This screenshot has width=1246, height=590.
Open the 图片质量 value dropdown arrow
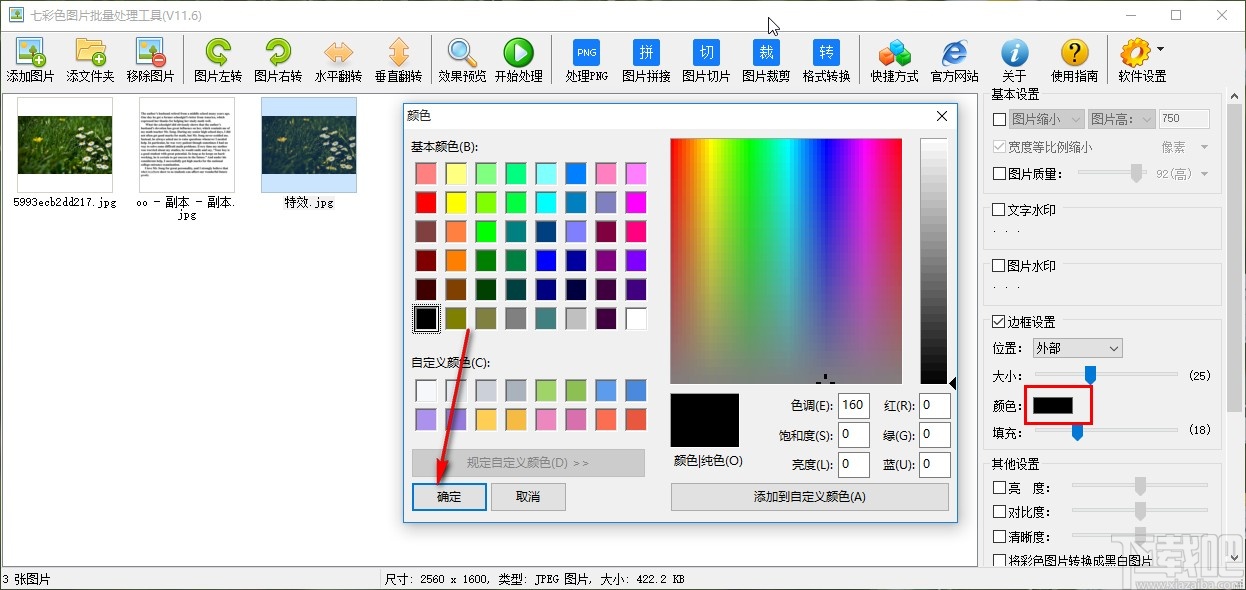coord(1204,174)
